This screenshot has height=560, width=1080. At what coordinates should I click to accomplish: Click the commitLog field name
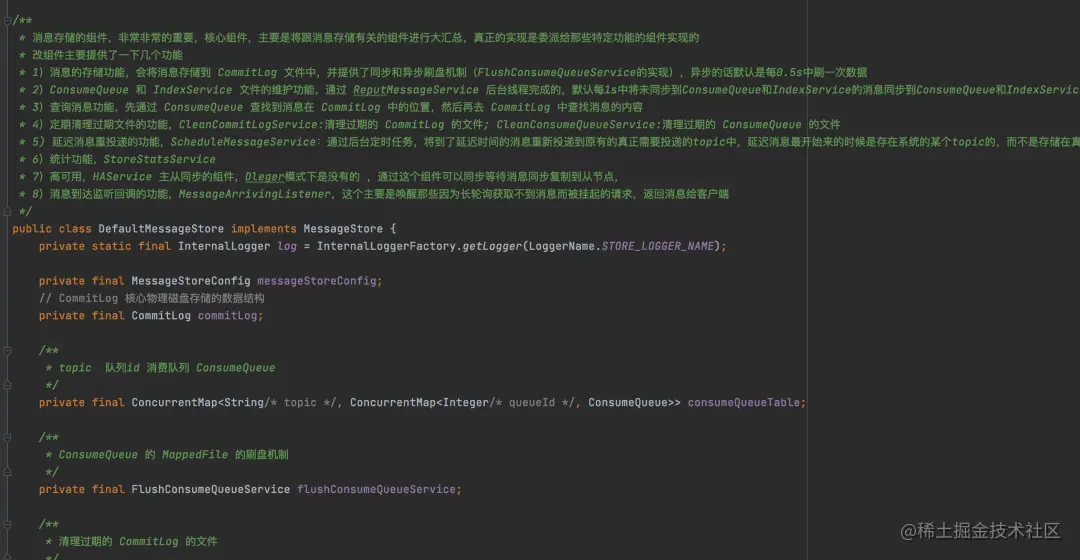[227, 316]
